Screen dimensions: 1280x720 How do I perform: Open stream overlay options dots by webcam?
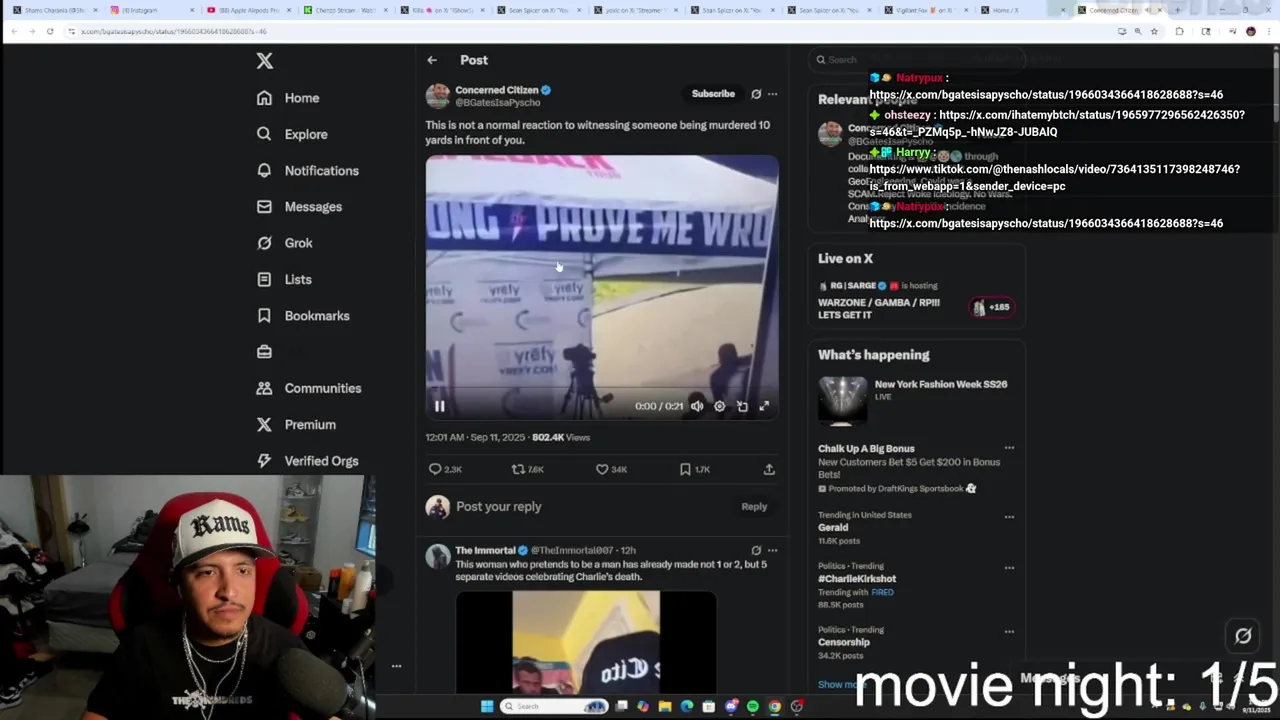tap(396, 666)
